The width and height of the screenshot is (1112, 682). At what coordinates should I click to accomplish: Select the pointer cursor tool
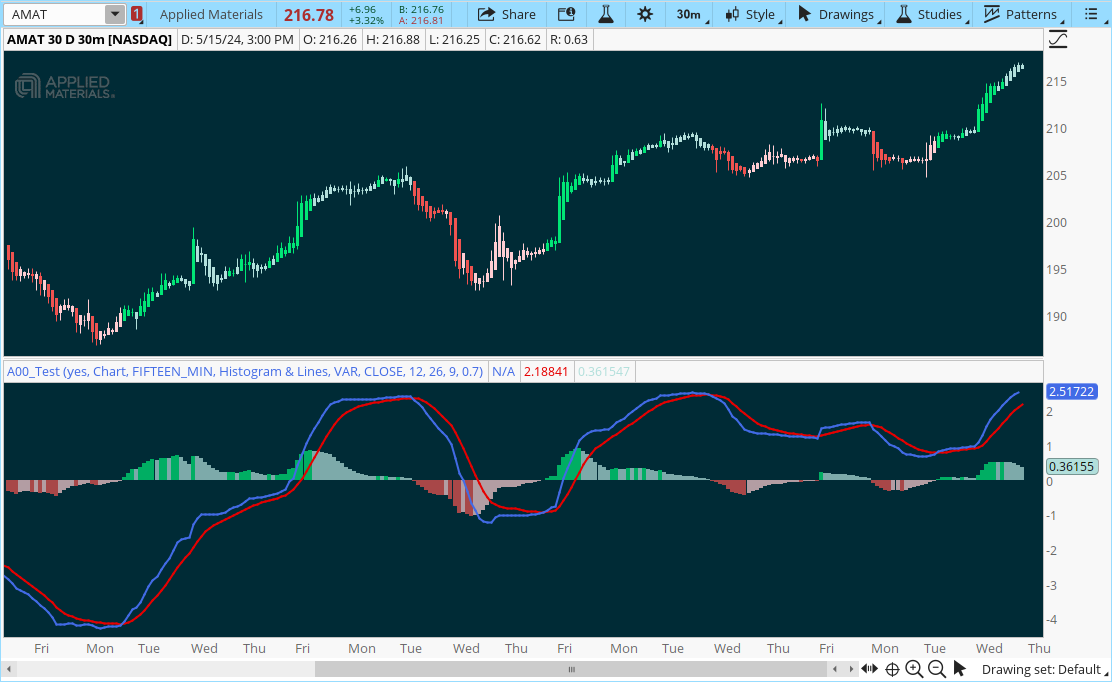(960, 669)
